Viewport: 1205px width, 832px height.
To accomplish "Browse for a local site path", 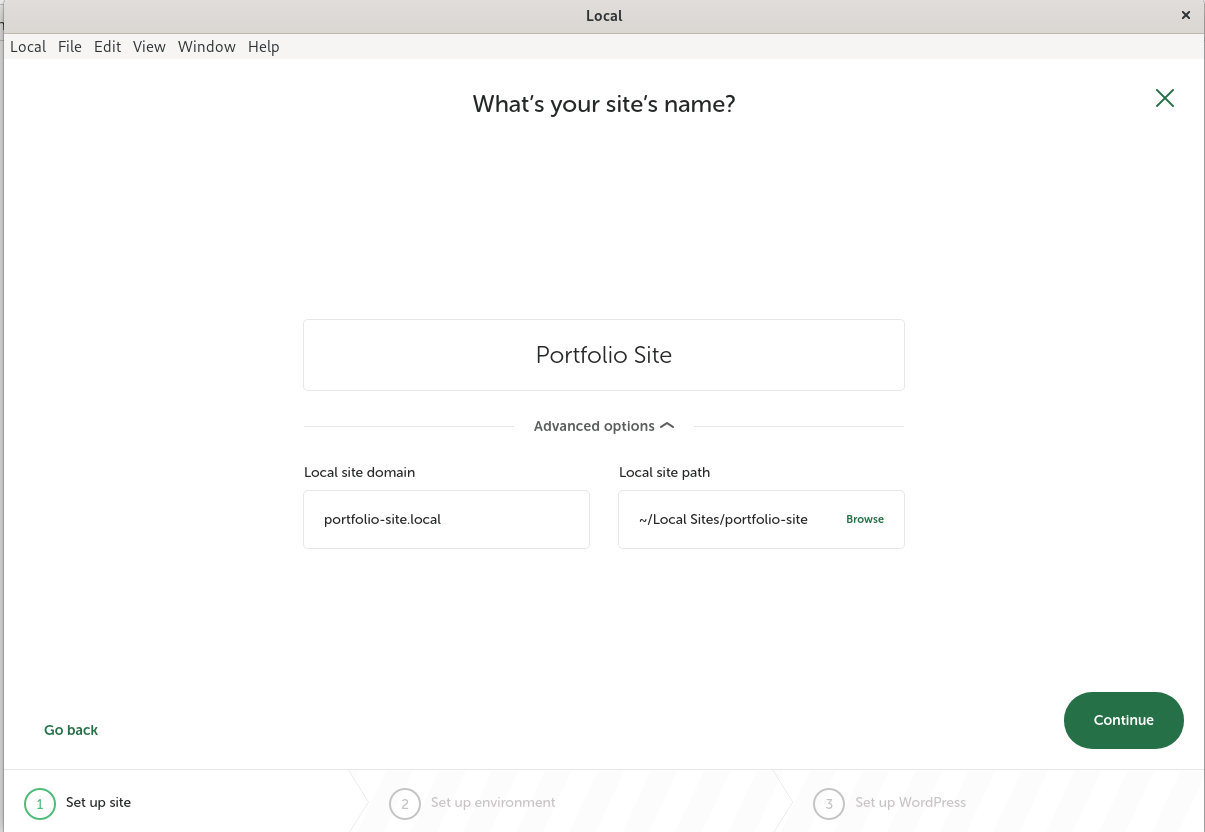I will point(864,520).
